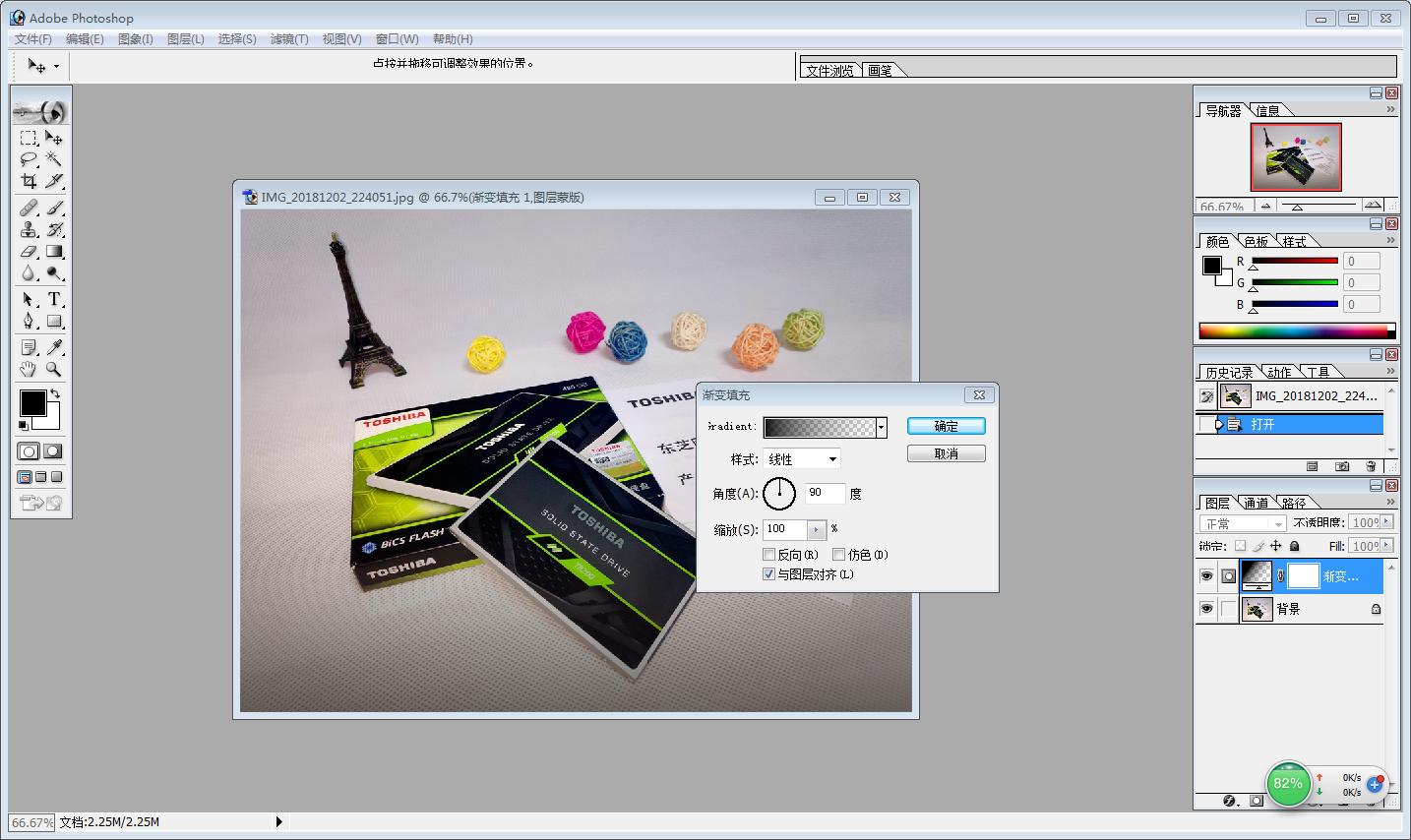Image resolution: width=1411 pixels, height=840 pixels.
Task: Enable the 反向 (Reverse) checkbox
Action: (x=769, y=555)
